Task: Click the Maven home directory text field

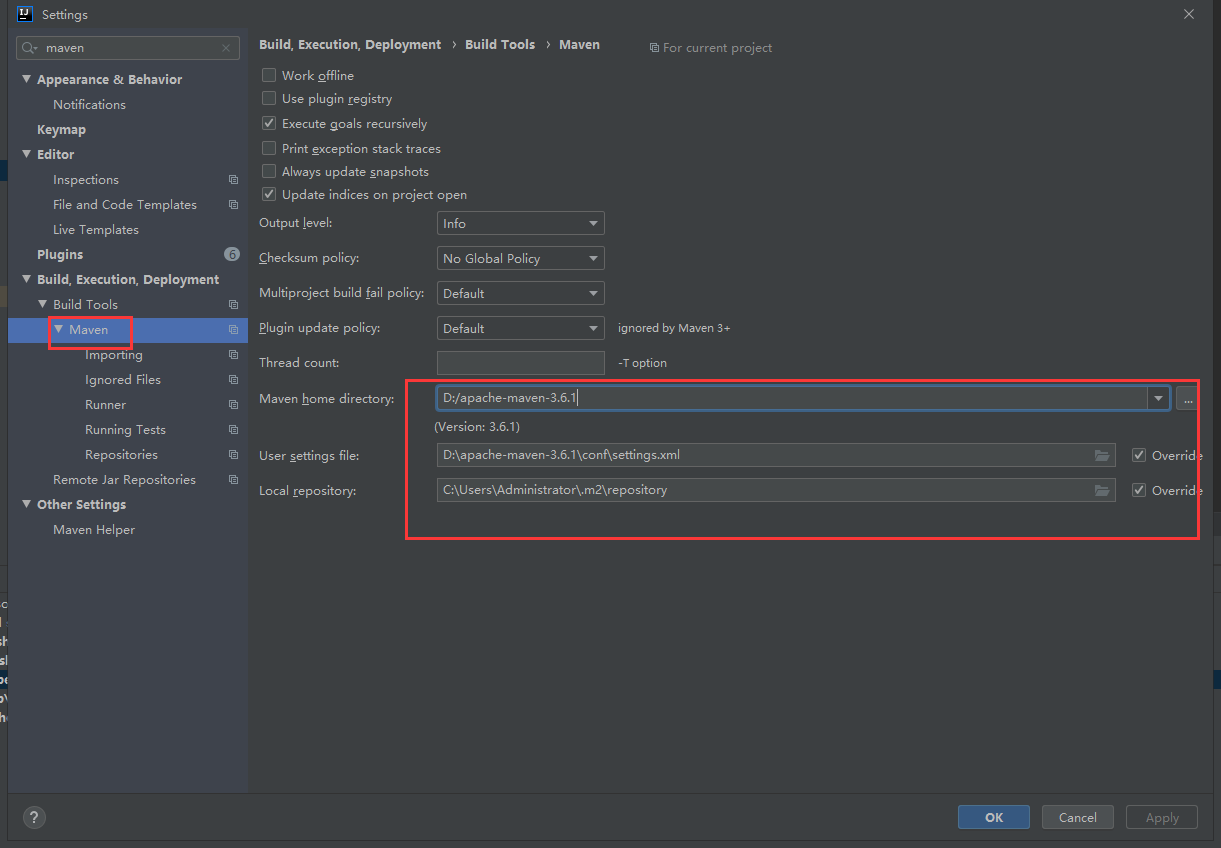Action: coord(792,398)
